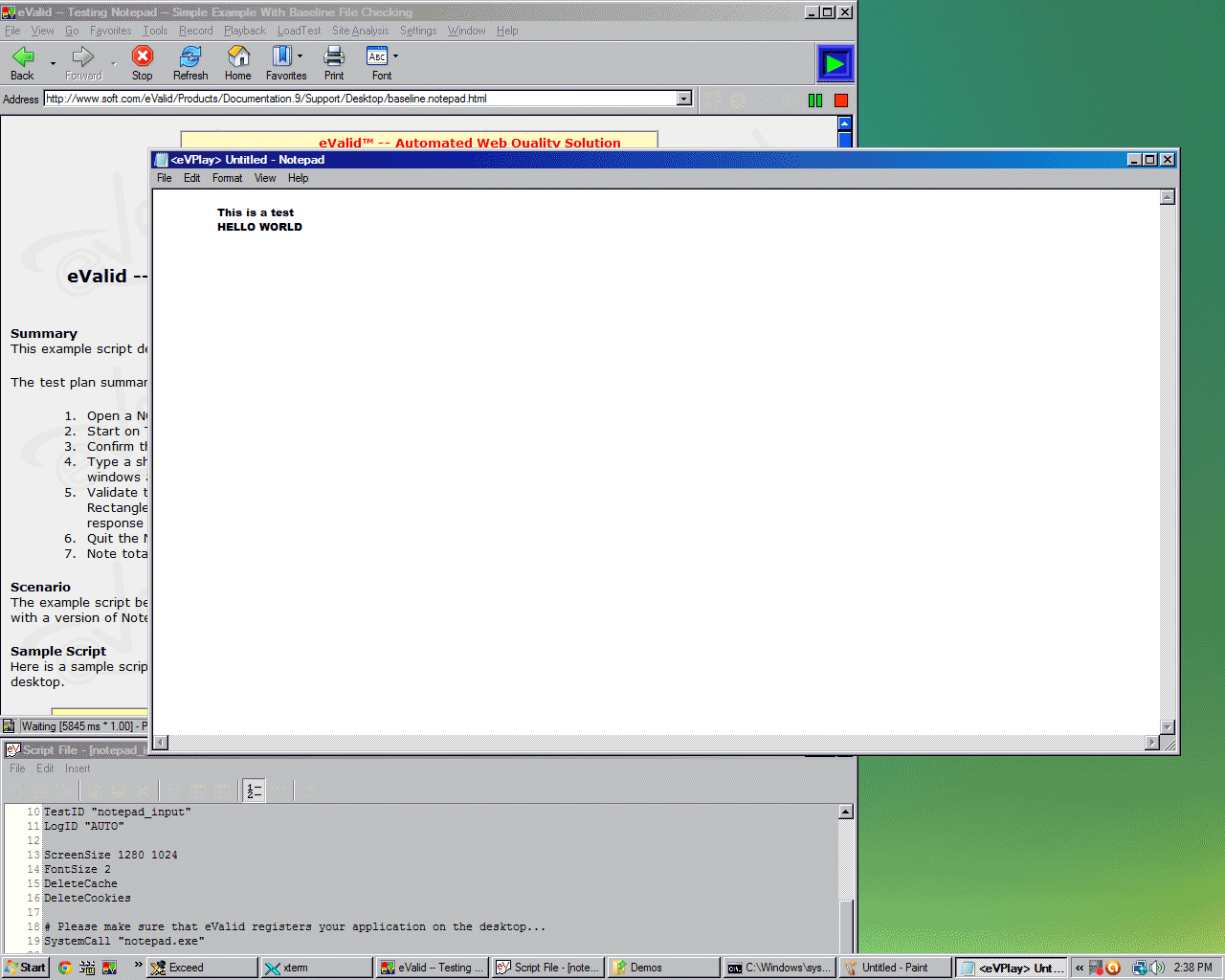This screenshot has height=980, width=1225.
Task: Click script line SystemCall "notepad.exe"
Action: (124, 941)
